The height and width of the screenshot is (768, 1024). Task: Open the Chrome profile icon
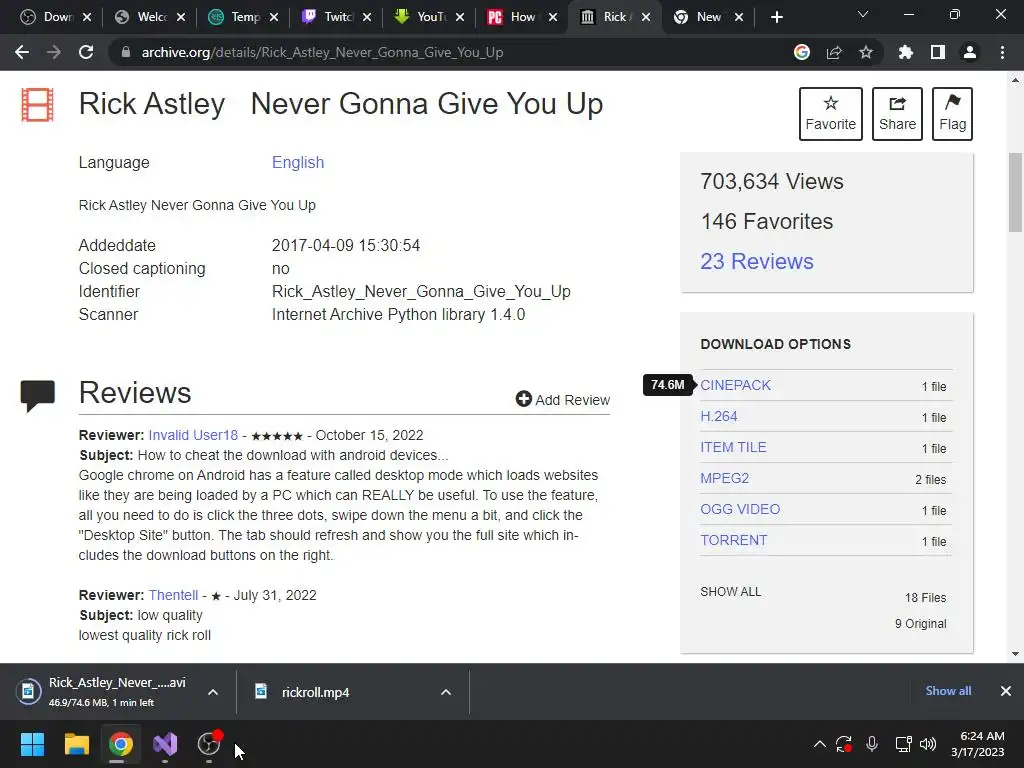970,52
